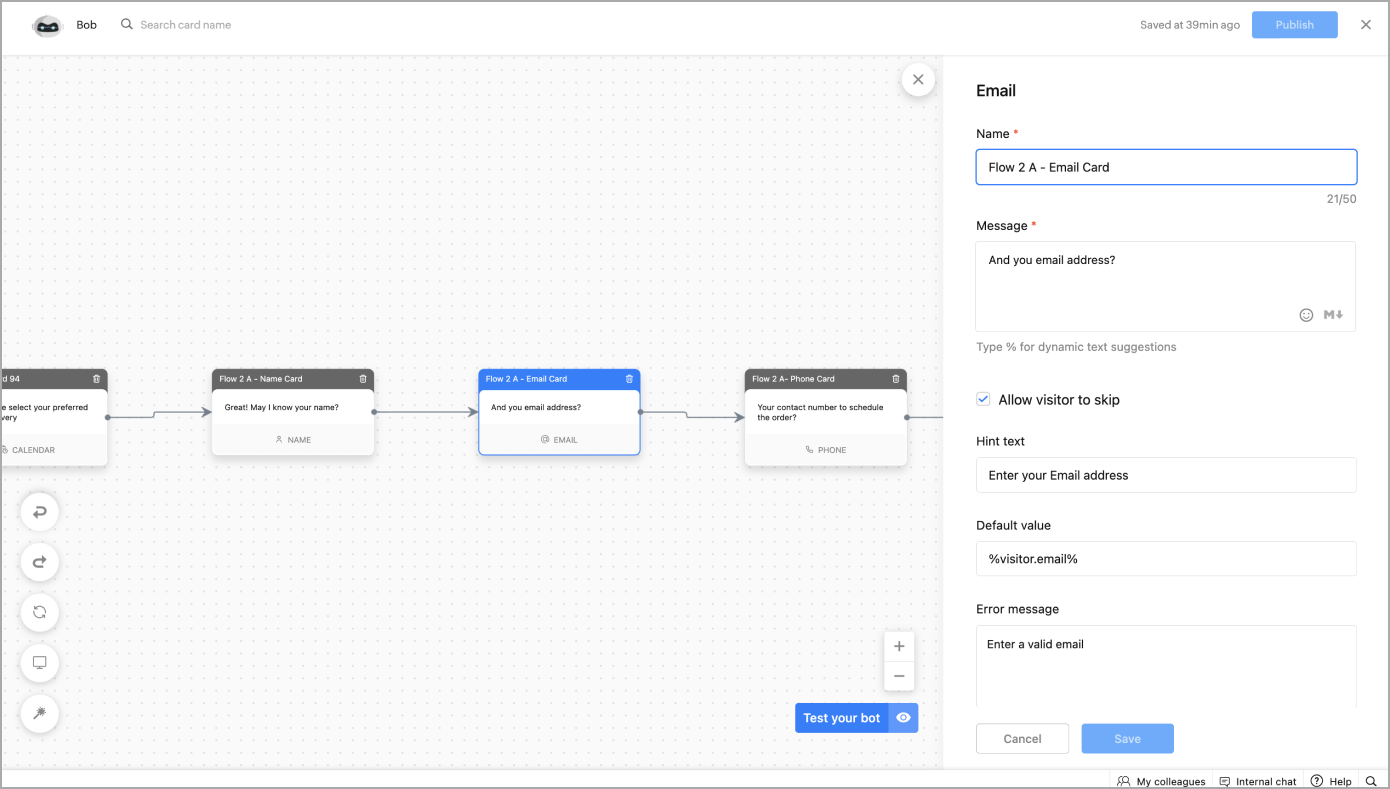
Task: Open Internal chat in bottom bar
Action: 1258,781
